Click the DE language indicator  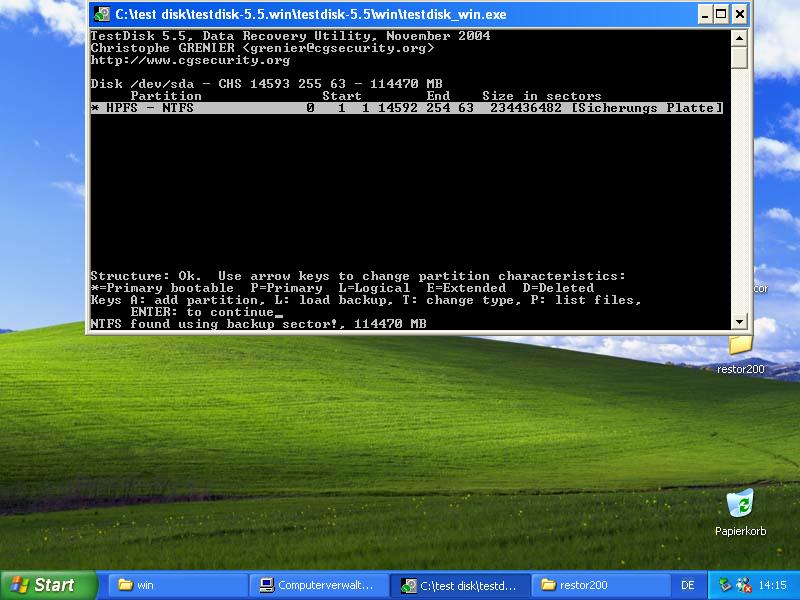click(688, 585)
